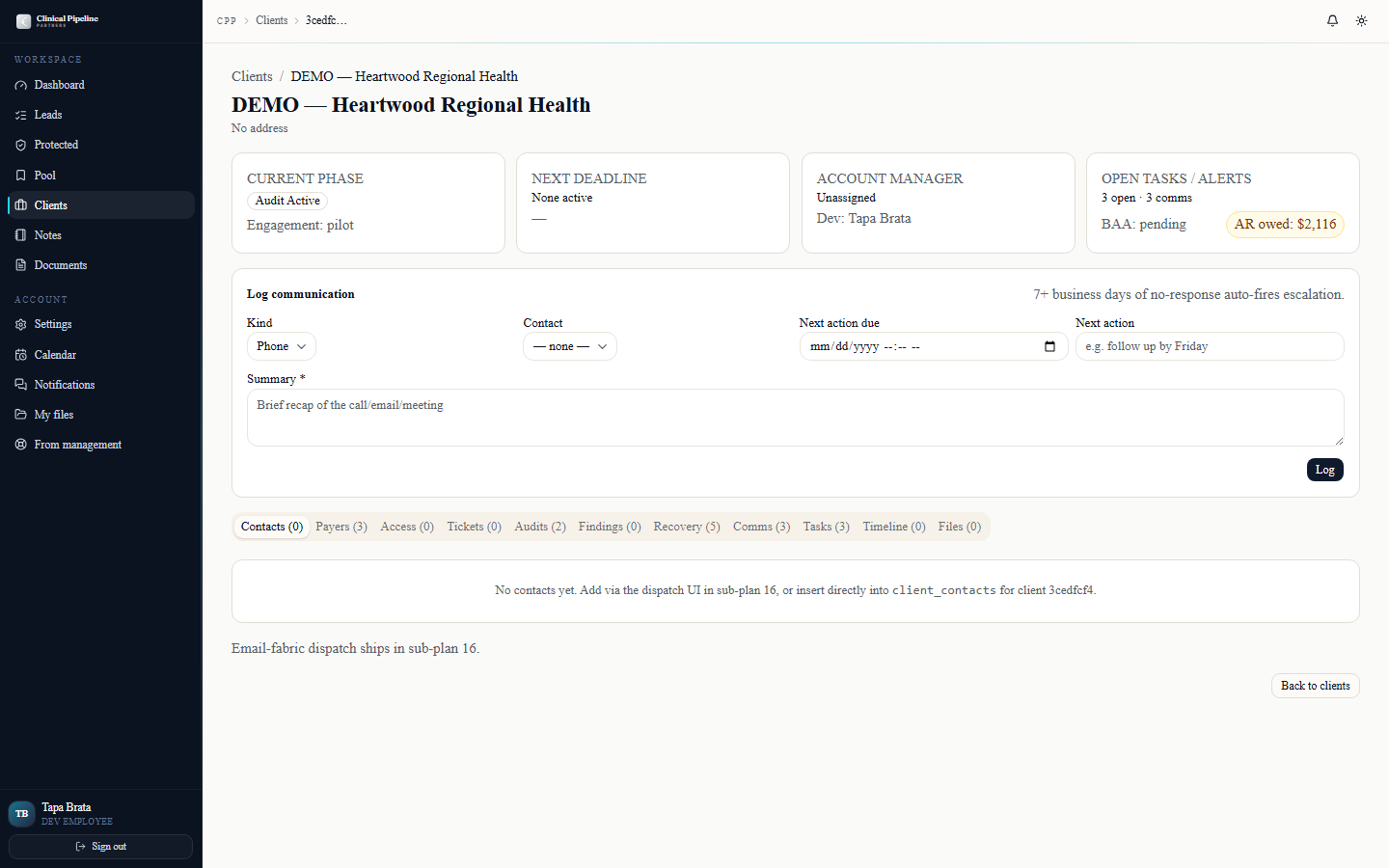
Task: Click the TB user avatar
Action: click(x=21, y=814)
